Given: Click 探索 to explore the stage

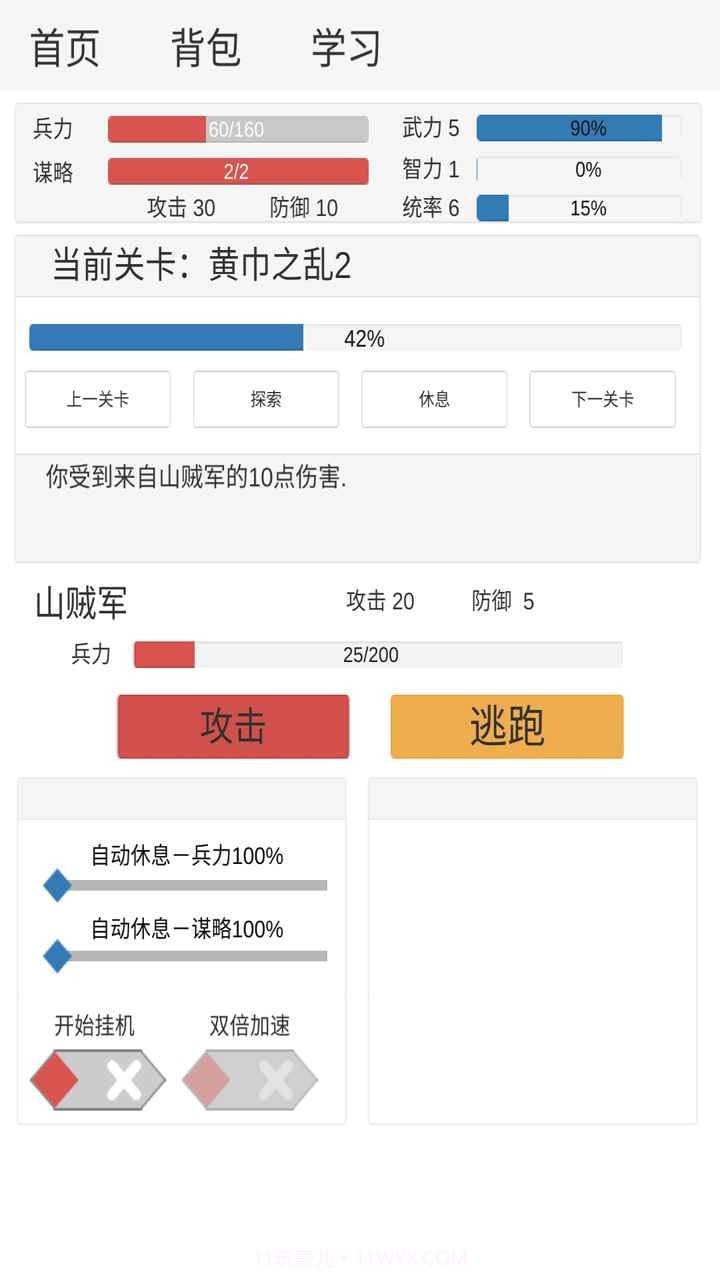Looking at the screenshot, I should coord(266,399).
